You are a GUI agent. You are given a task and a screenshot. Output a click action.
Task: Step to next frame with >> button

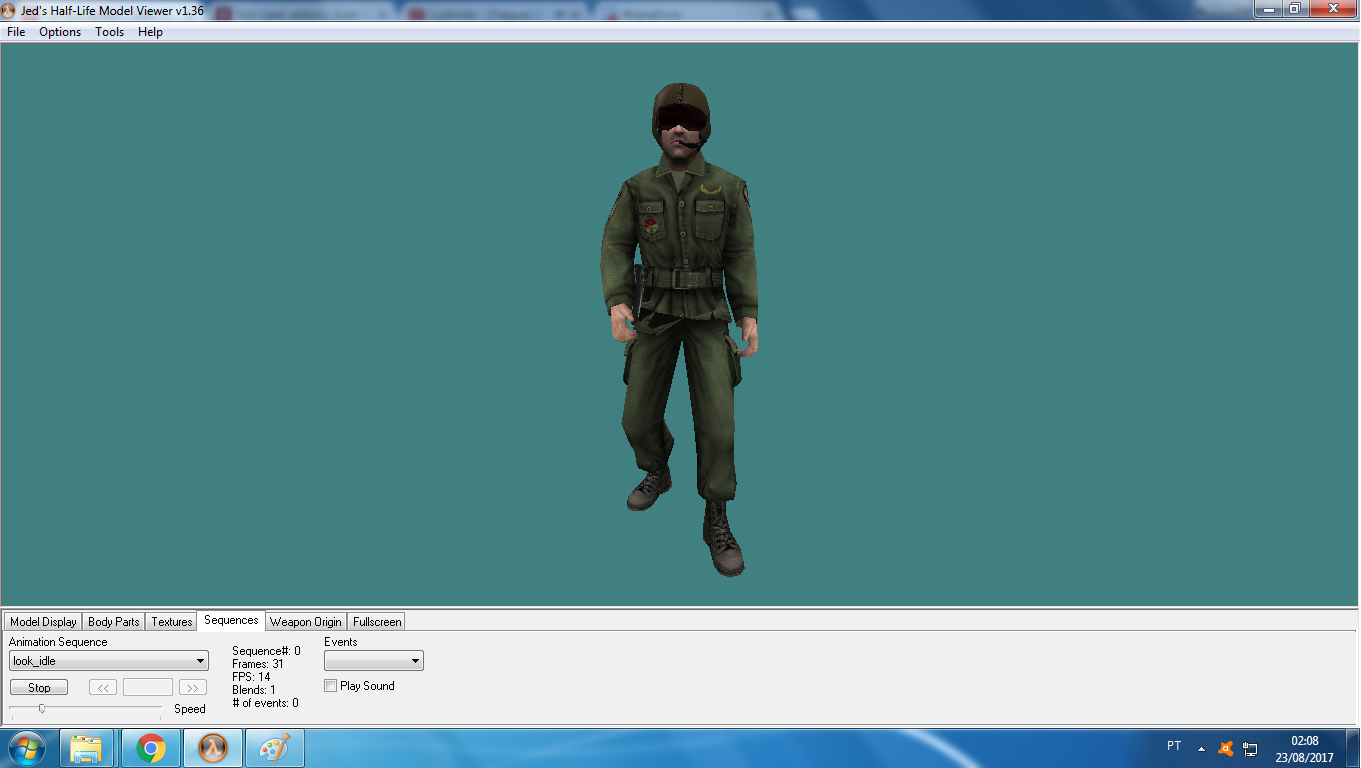tap(193, 688)
